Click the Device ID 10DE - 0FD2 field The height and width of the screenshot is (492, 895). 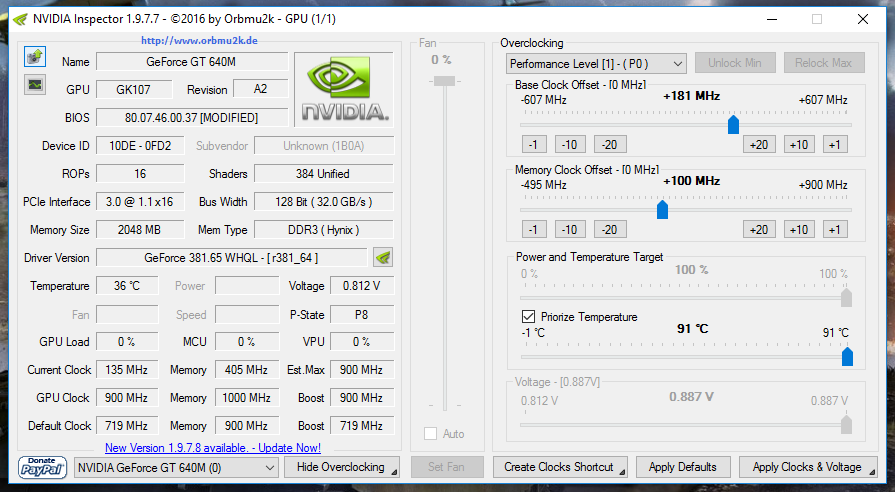140,146
